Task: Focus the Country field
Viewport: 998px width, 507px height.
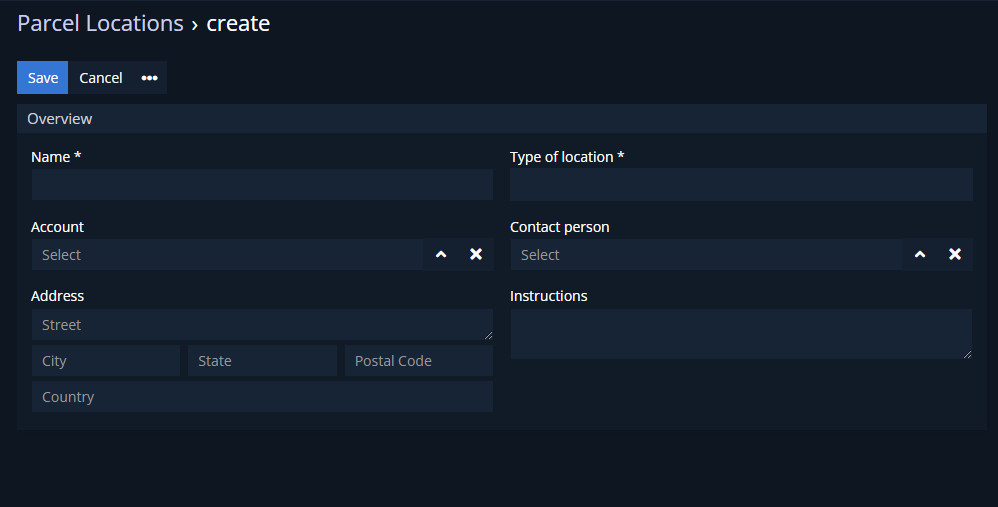Action: click(262, 396)
